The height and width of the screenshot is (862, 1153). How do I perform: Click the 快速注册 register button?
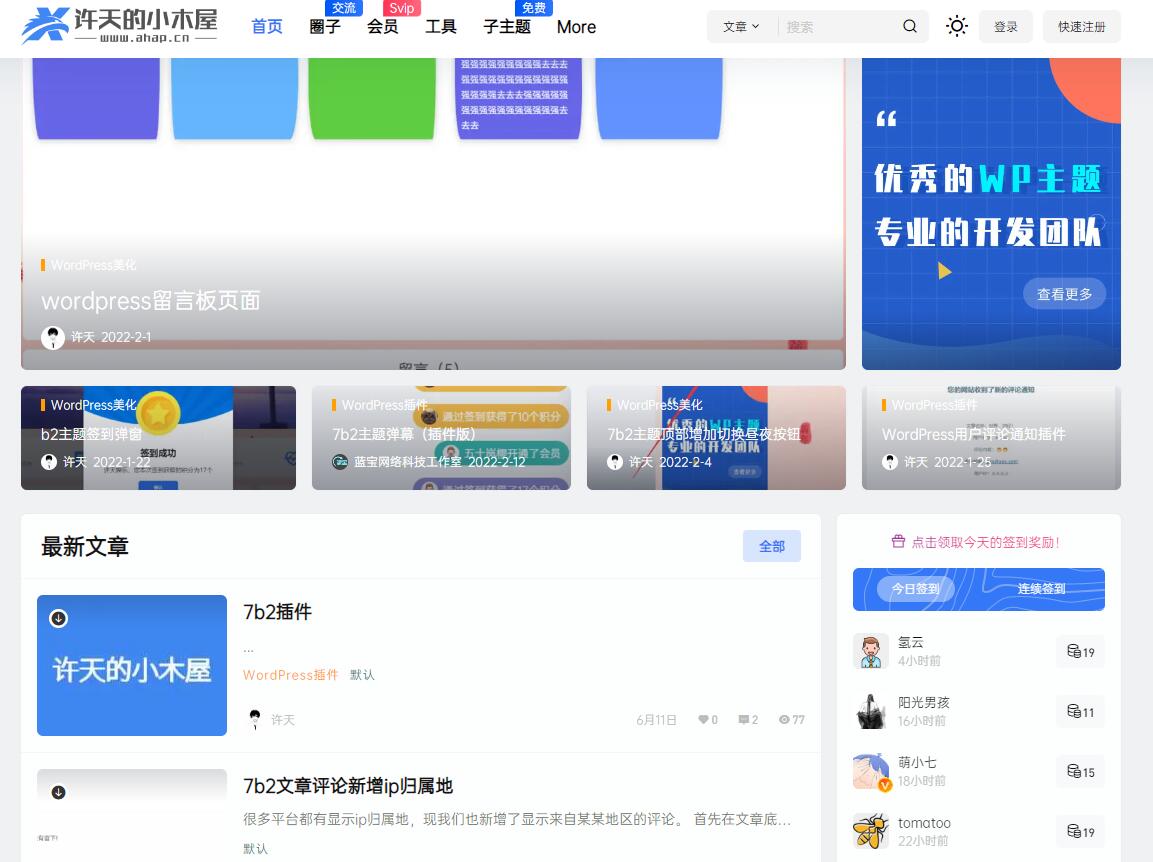[1082, 26]
